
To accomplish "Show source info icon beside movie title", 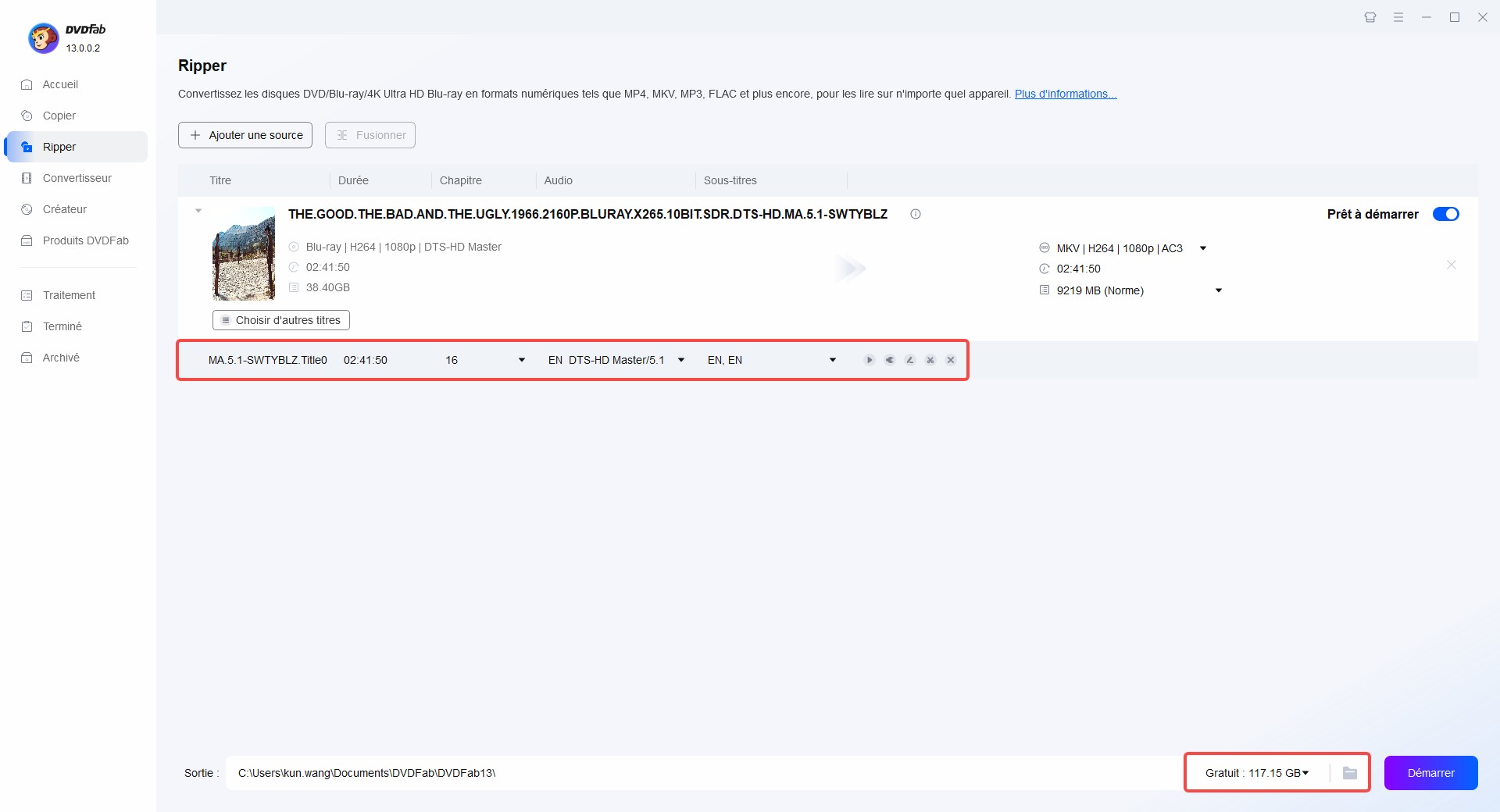I will 916,214.
